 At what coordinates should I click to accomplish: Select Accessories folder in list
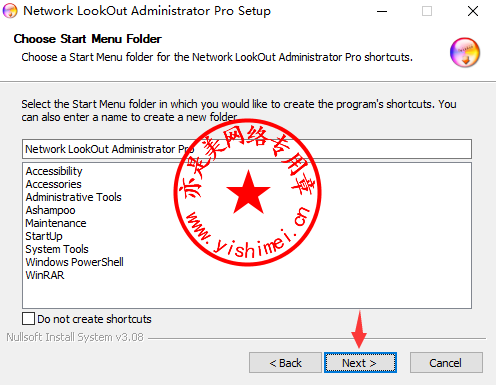pos(54,184)
